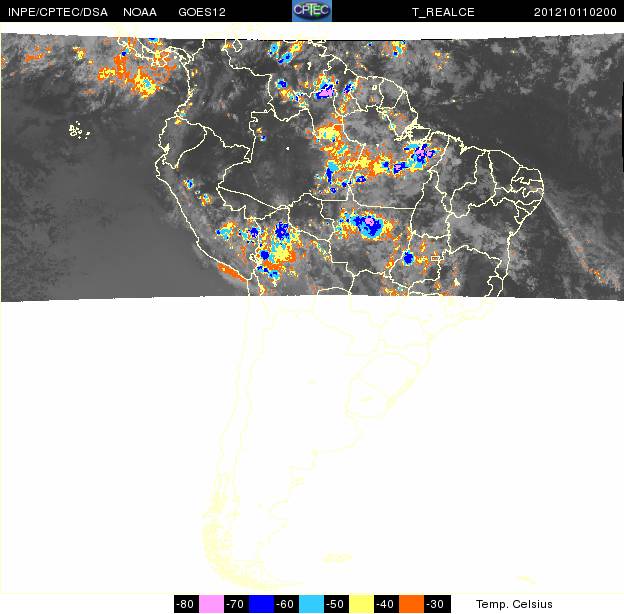The image size is (624, 614).
Task: Click the -70 legend label
Action: [236, 604]
